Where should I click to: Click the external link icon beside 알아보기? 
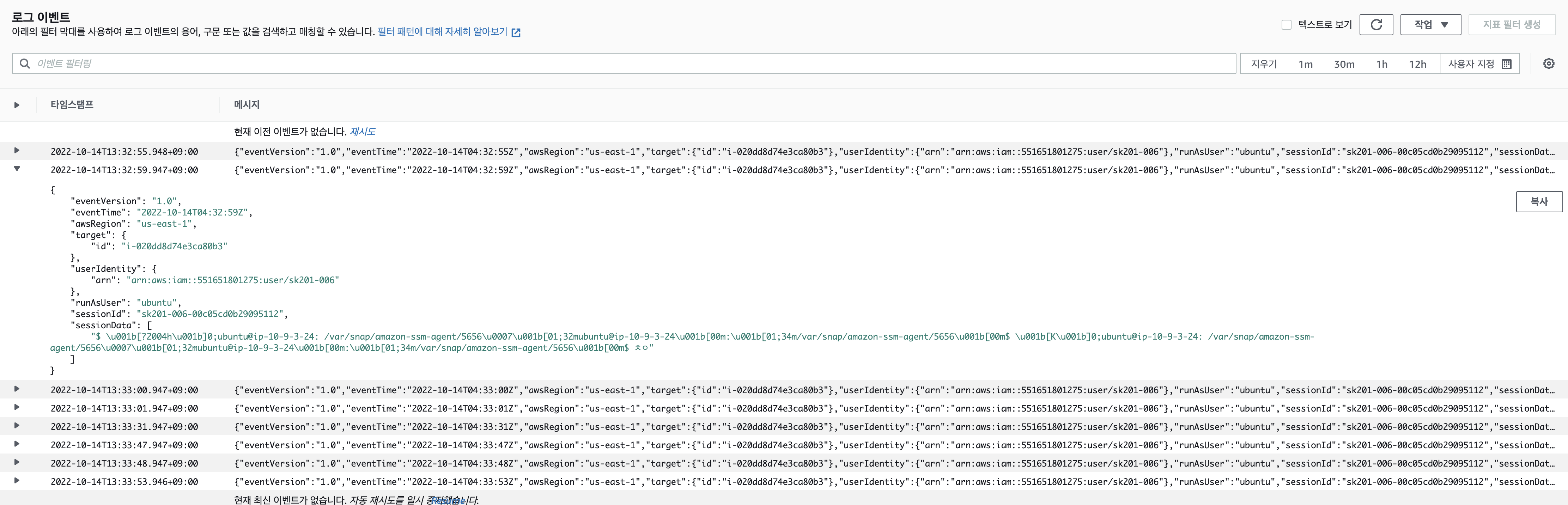[516, 32]
